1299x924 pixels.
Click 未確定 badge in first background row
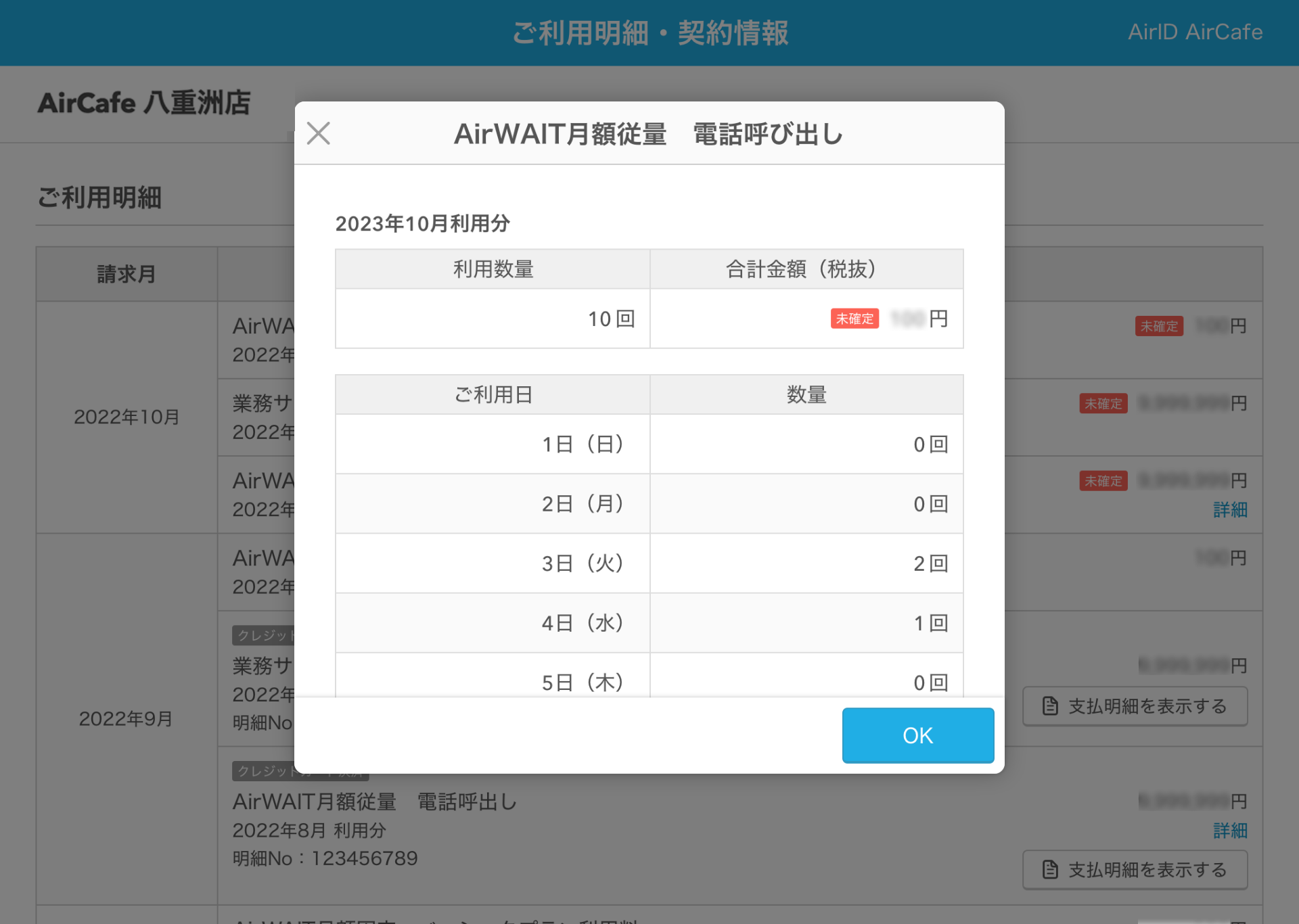1159,326
